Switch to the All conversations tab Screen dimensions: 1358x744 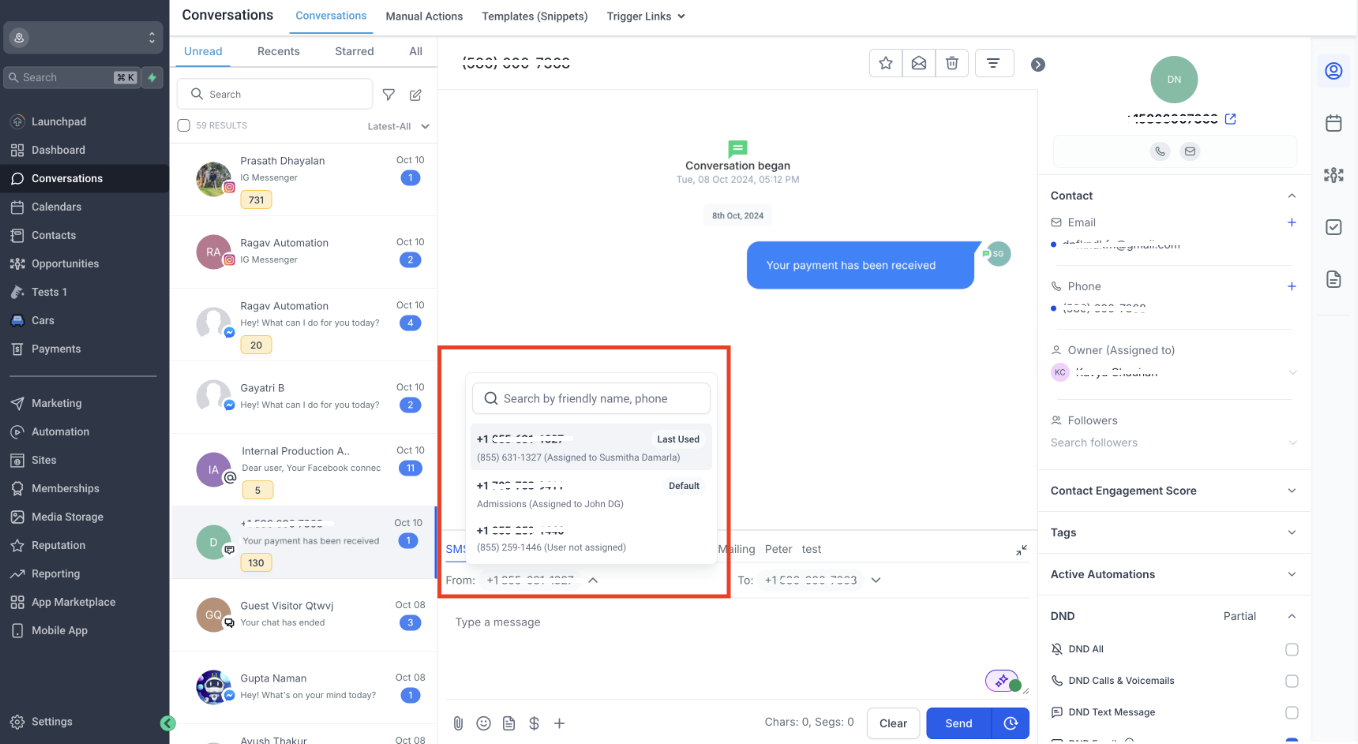416,51
